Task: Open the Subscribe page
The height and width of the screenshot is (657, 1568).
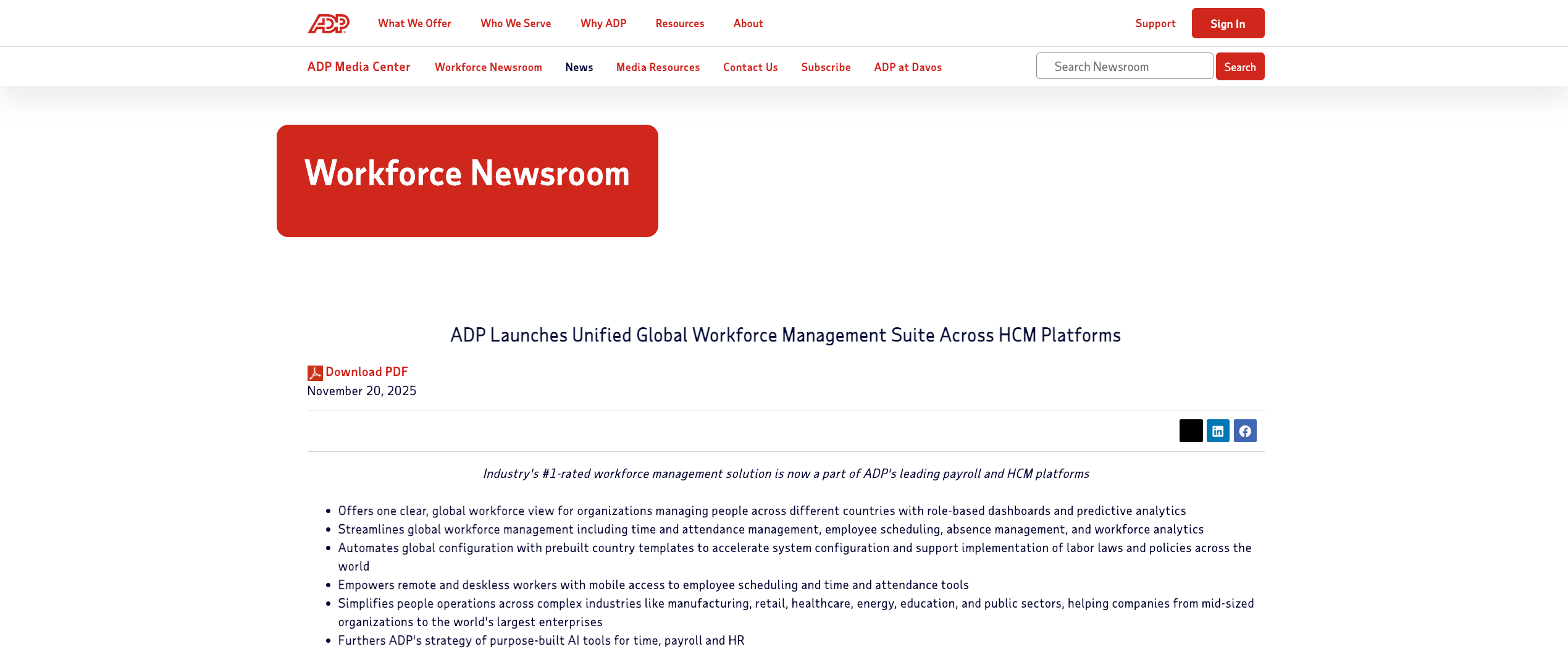Action: [826, 67]
